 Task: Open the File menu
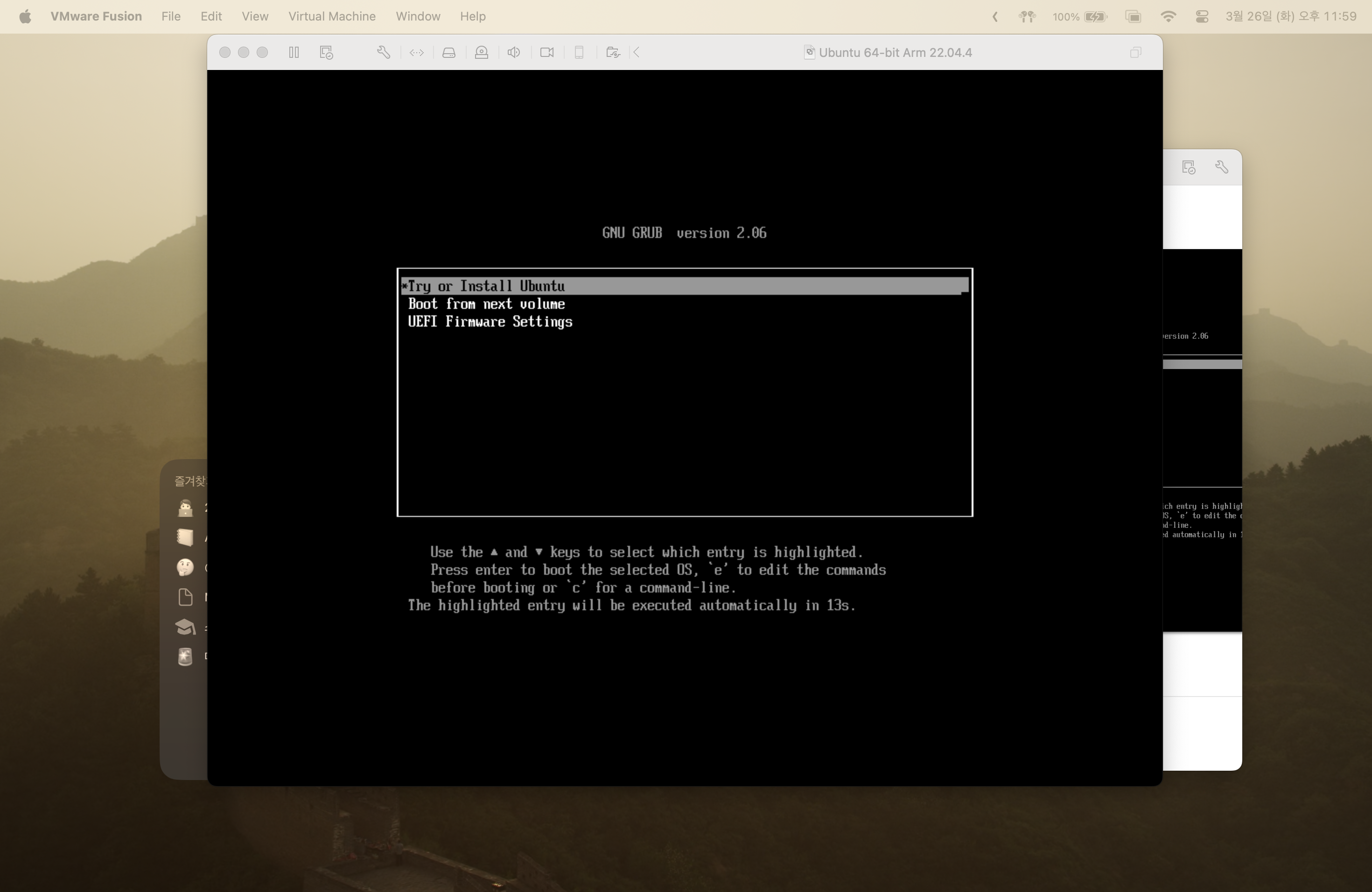point(171,16)
